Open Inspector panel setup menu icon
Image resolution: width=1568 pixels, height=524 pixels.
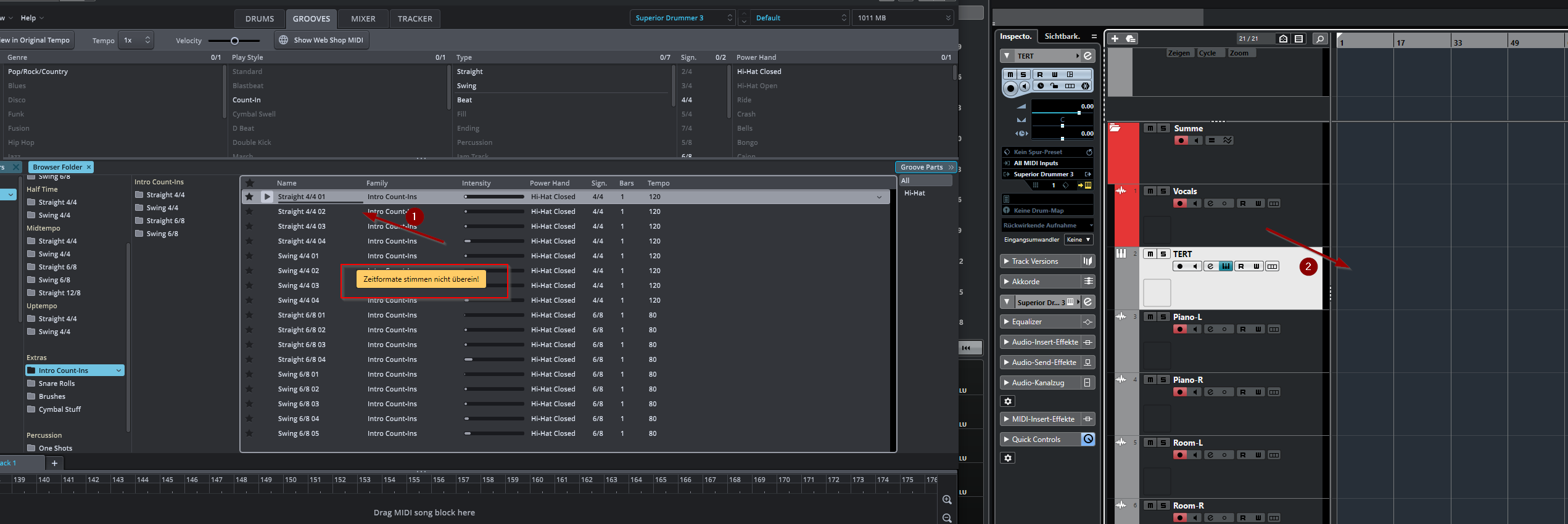[1094, 36]
